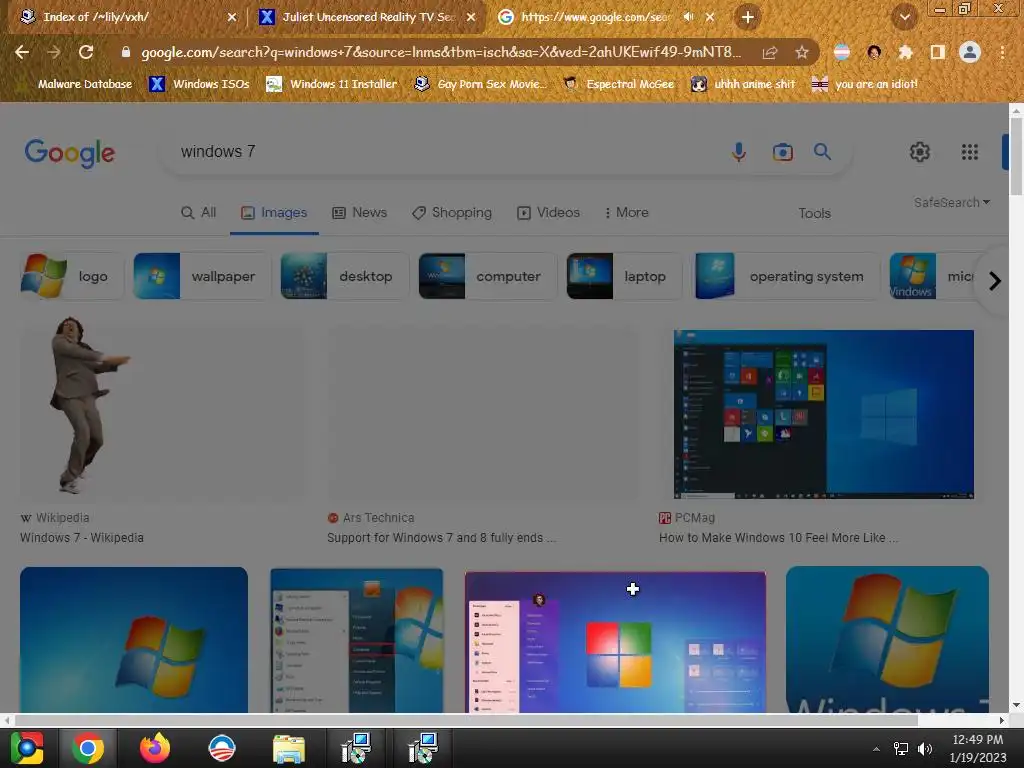This screenshot has height=768, width=1024.
Task: Filter images by the wallpaper chip
Action: click(202, 276)
